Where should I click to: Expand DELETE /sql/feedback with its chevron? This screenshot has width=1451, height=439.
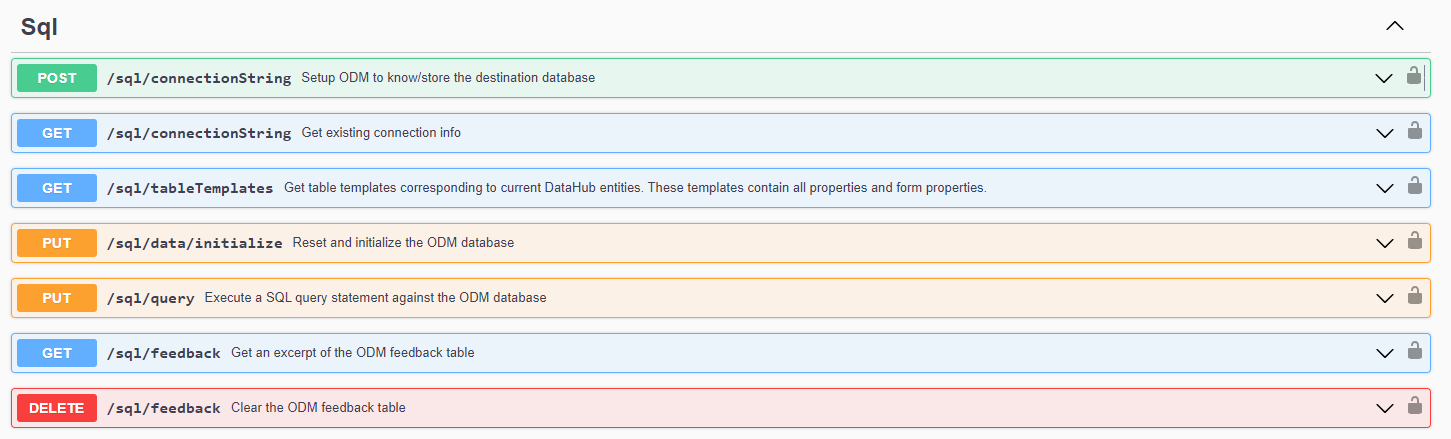[x=1384, y=408]
